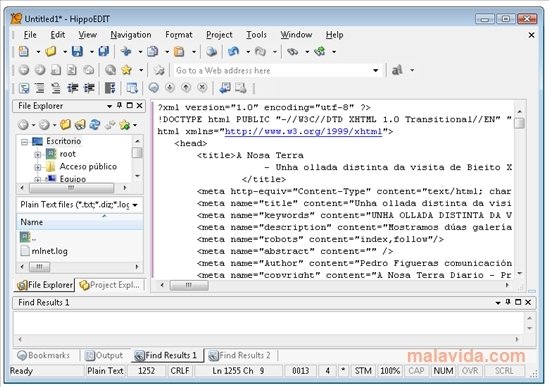Click the 100% zoom indicator
The image size is (549, 387).
click(390, 371)
